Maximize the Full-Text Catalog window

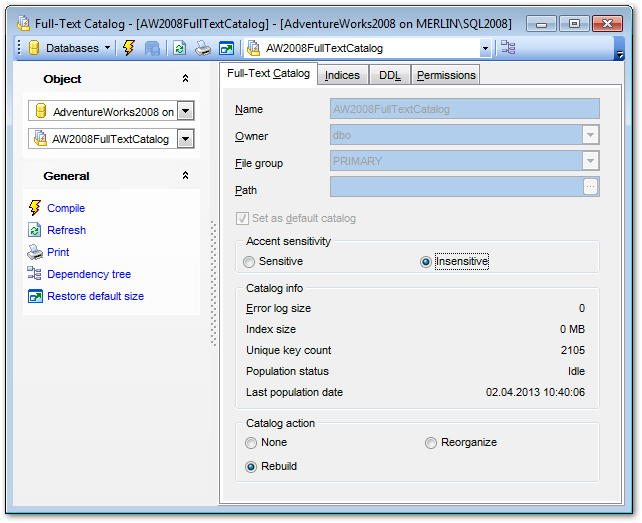pyautogui.click(x=574, y=24)
